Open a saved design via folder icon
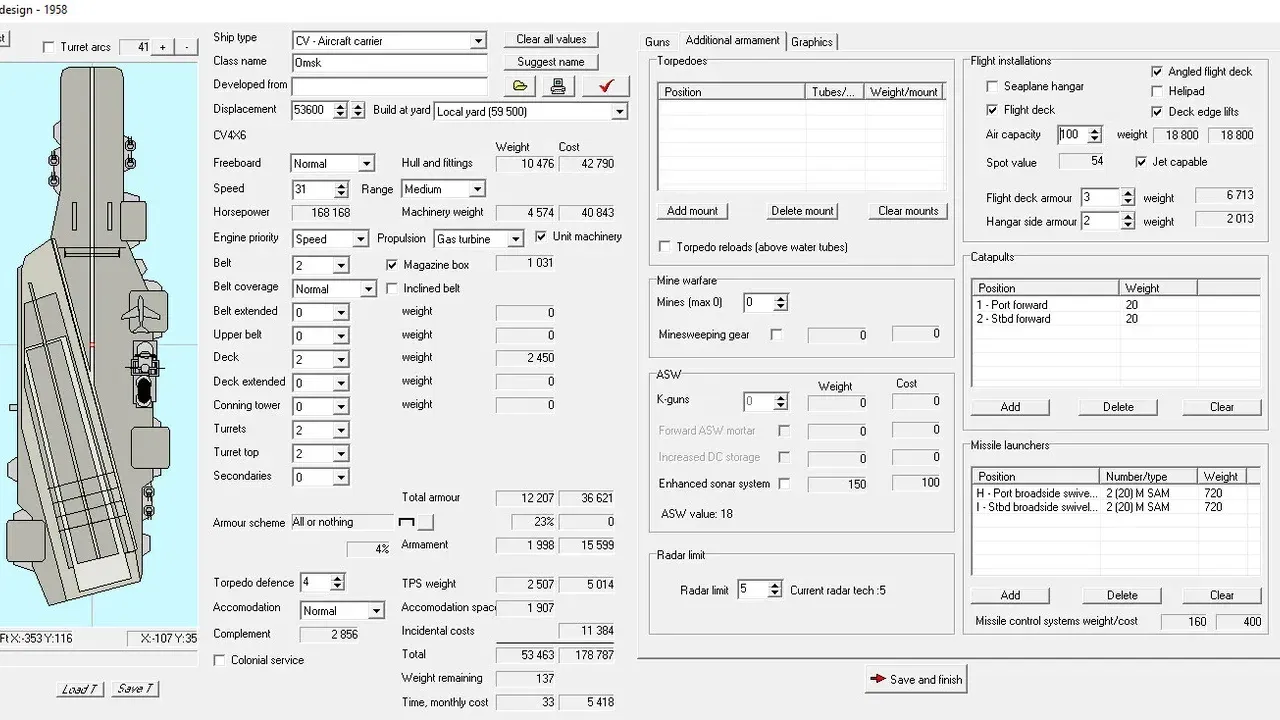 519,85
